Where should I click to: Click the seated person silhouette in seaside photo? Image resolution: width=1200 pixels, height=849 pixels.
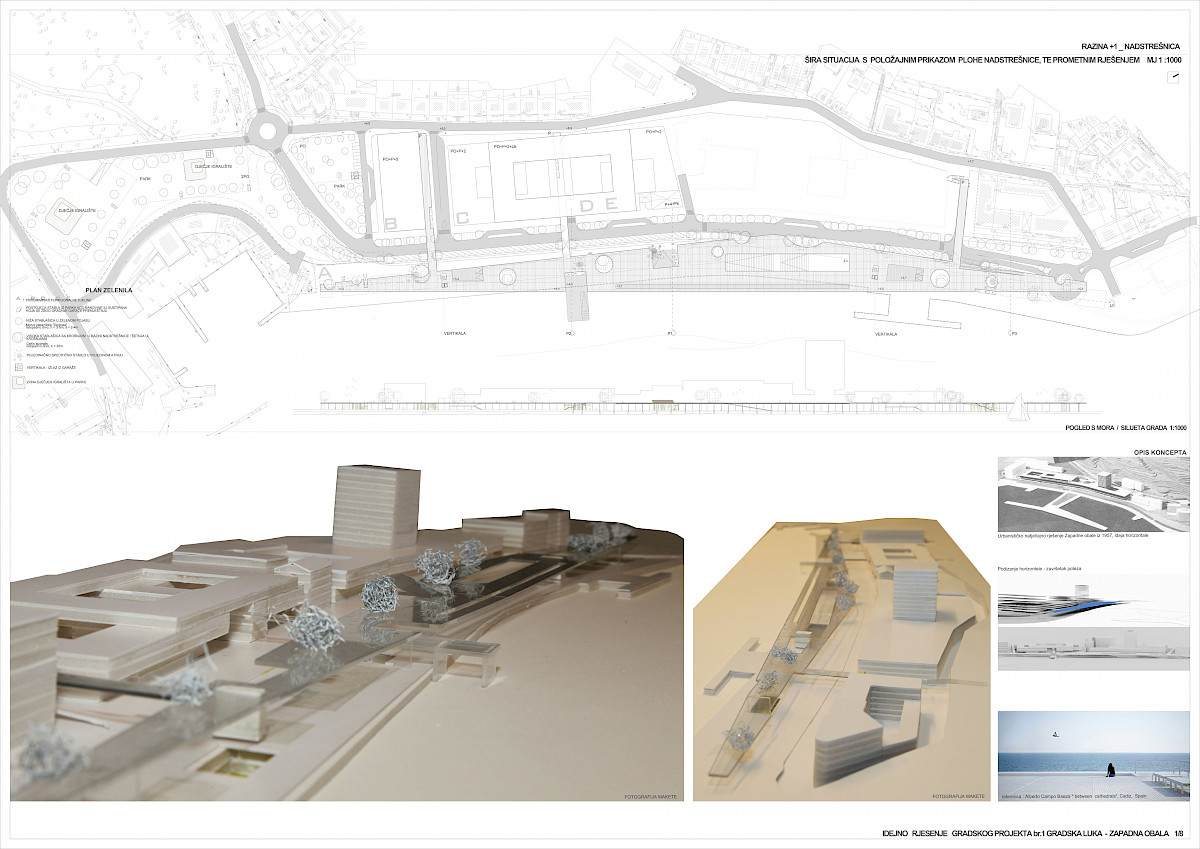pyautogui.click(x=1111, y=770)
